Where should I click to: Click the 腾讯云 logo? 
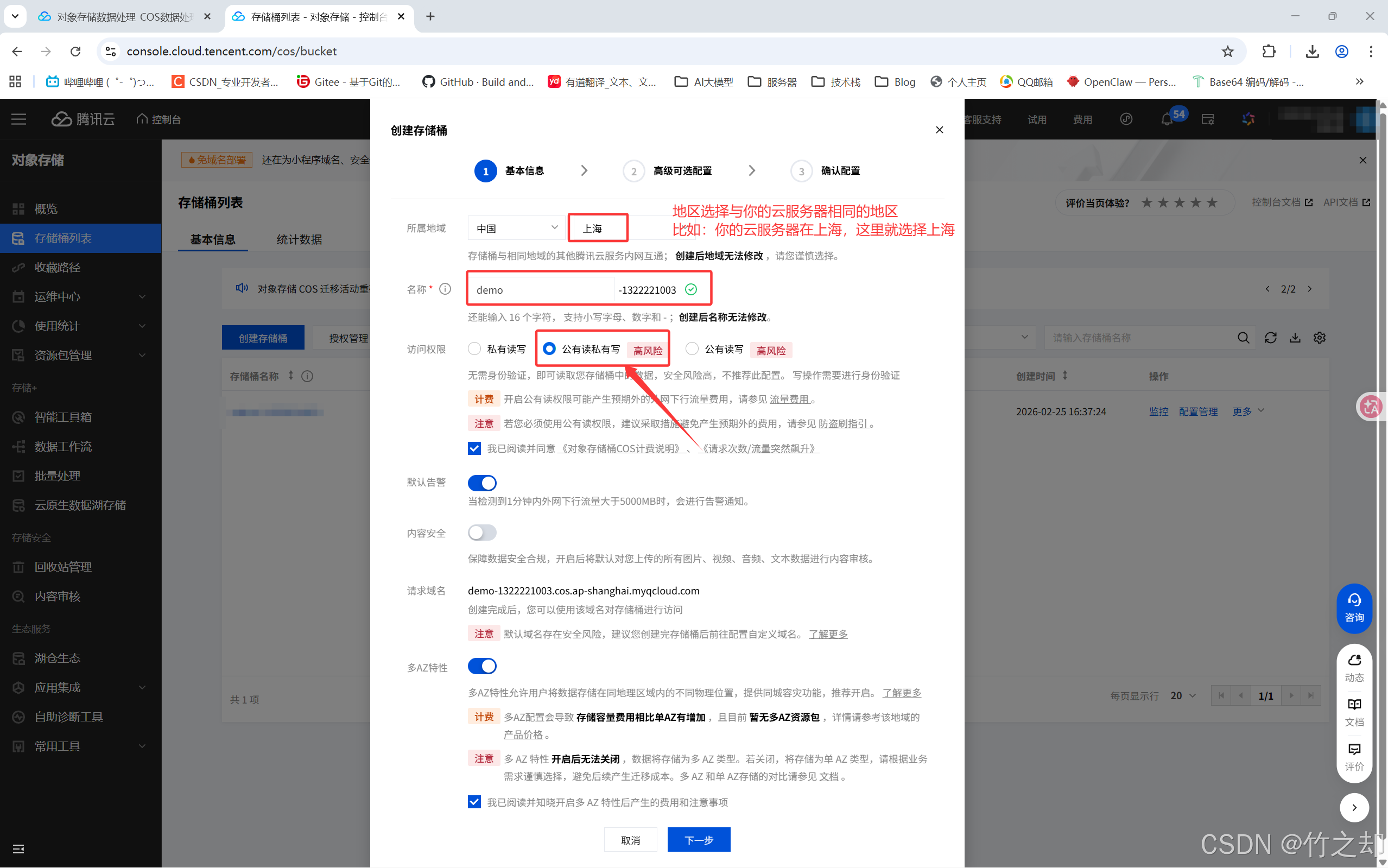pos(83,119)
